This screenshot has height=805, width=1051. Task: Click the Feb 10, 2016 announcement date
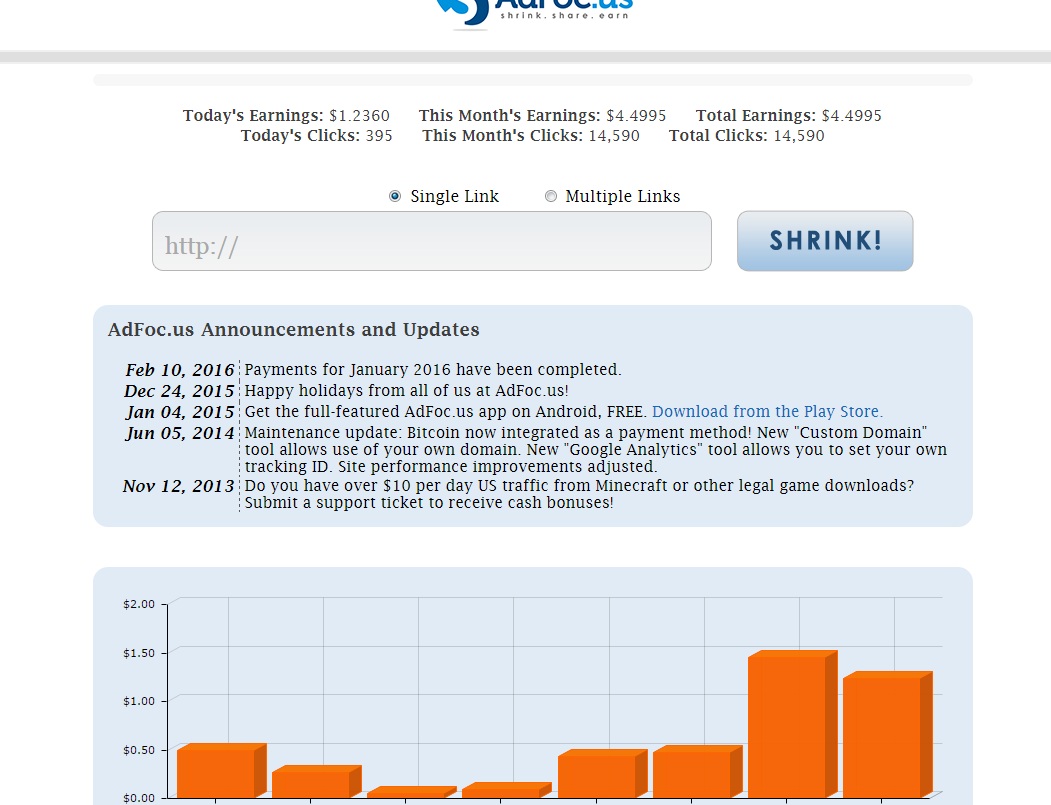click(x=180, y=370)
